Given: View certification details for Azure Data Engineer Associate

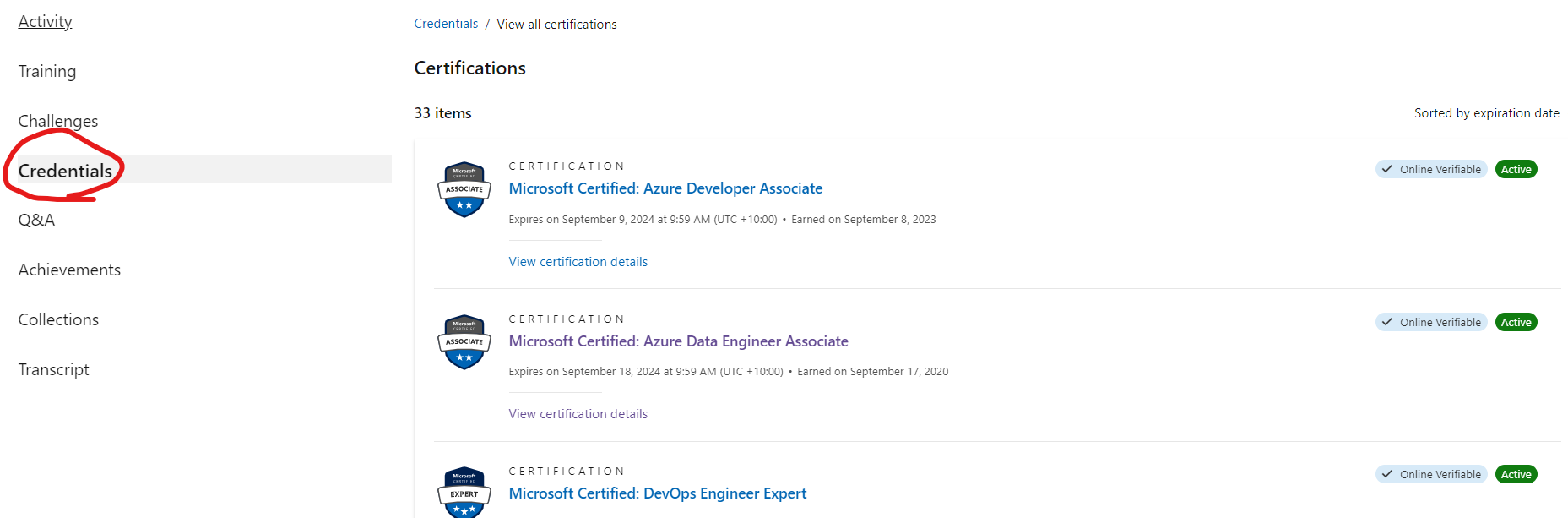Looking at the screenshot, I should [578, 414].
